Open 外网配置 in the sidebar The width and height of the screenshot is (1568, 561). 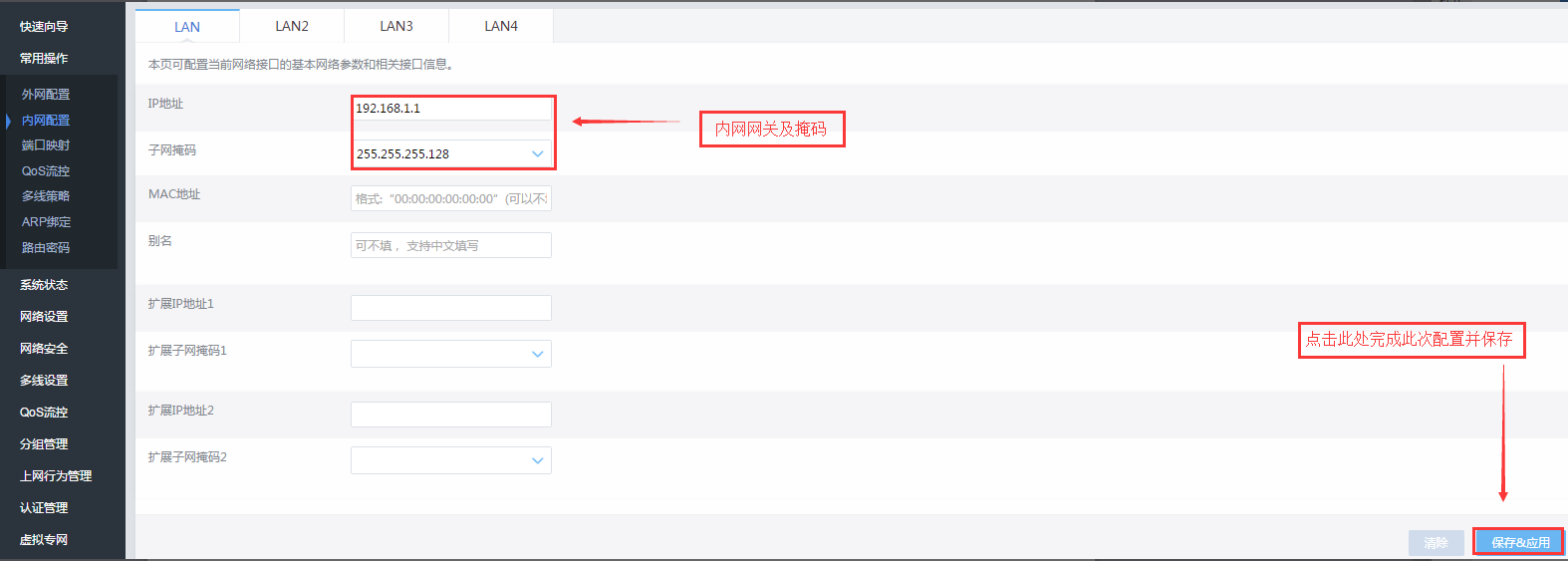46,95
